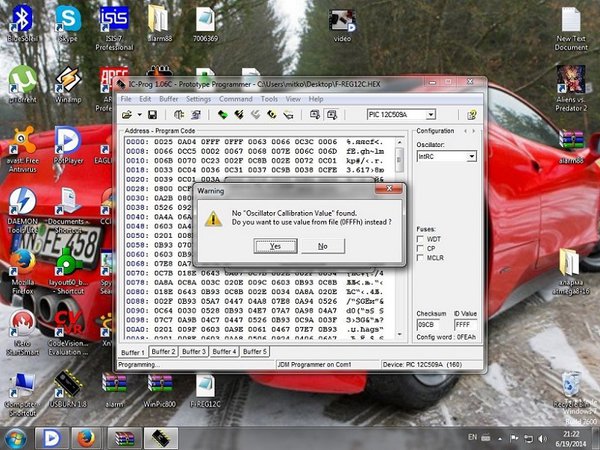Click No in the Warning dialog
Viewport: 600px width, 450px height.
click(323, 246)
